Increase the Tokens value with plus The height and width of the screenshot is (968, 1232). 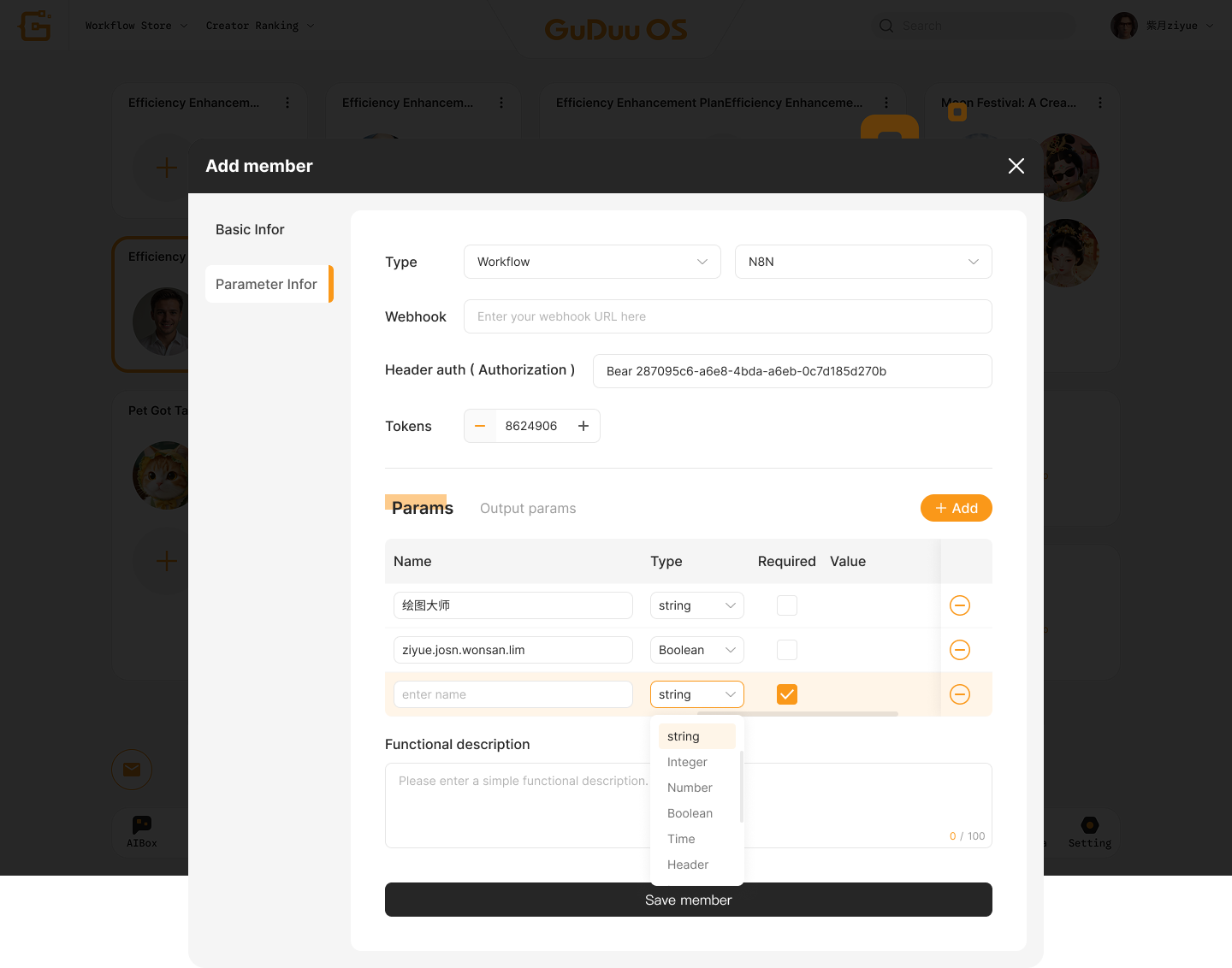pyautogui.click(x=583, y=426)
